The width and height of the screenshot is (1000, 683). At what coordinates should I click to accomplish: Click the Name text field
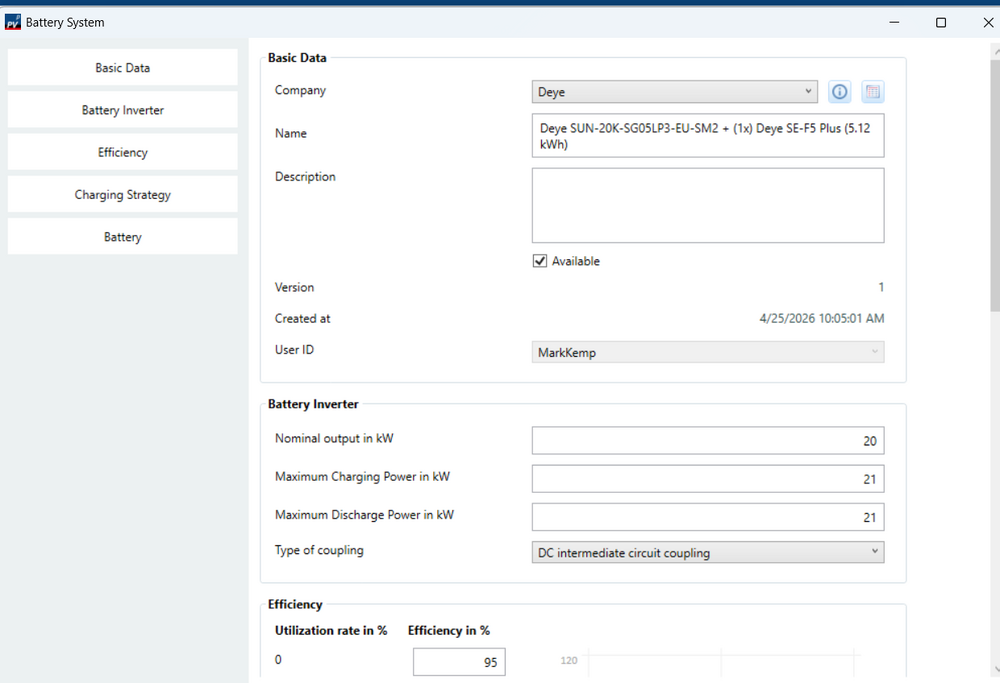(x=707, y=136)
